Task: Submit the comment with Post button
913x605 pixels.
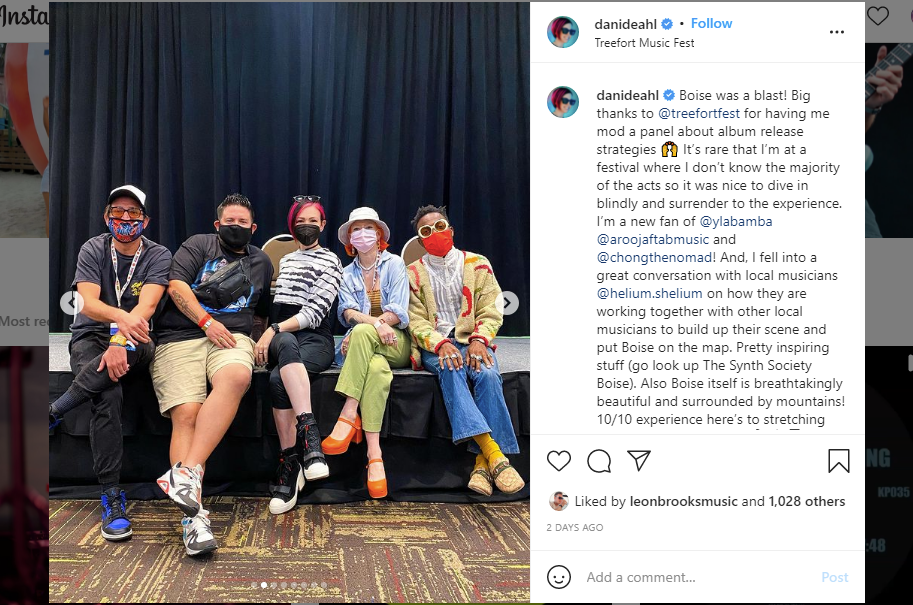Action: 834,577
